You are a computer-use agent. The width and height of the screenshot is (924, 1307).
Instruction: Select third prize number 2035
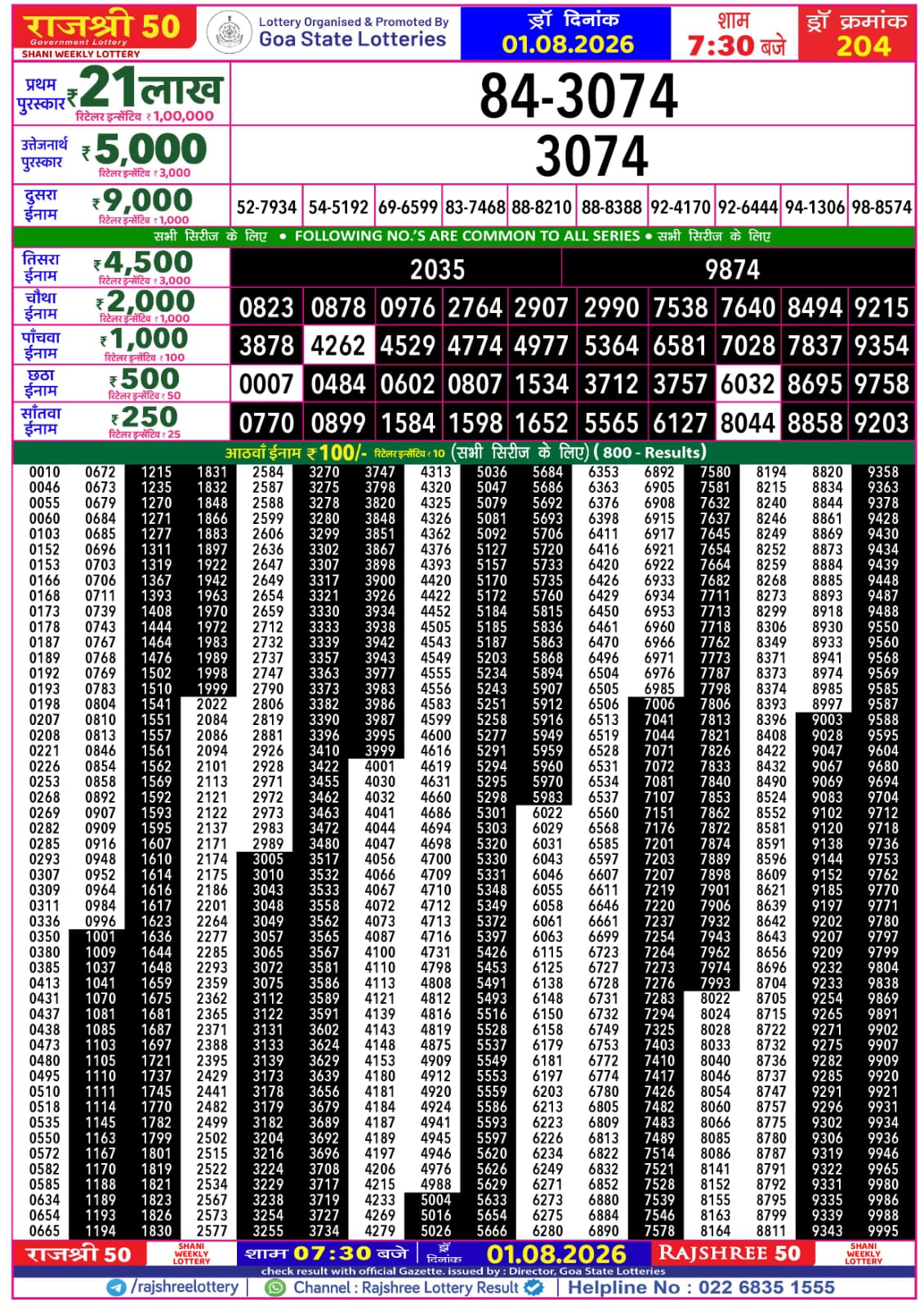(x=437, y=270)
